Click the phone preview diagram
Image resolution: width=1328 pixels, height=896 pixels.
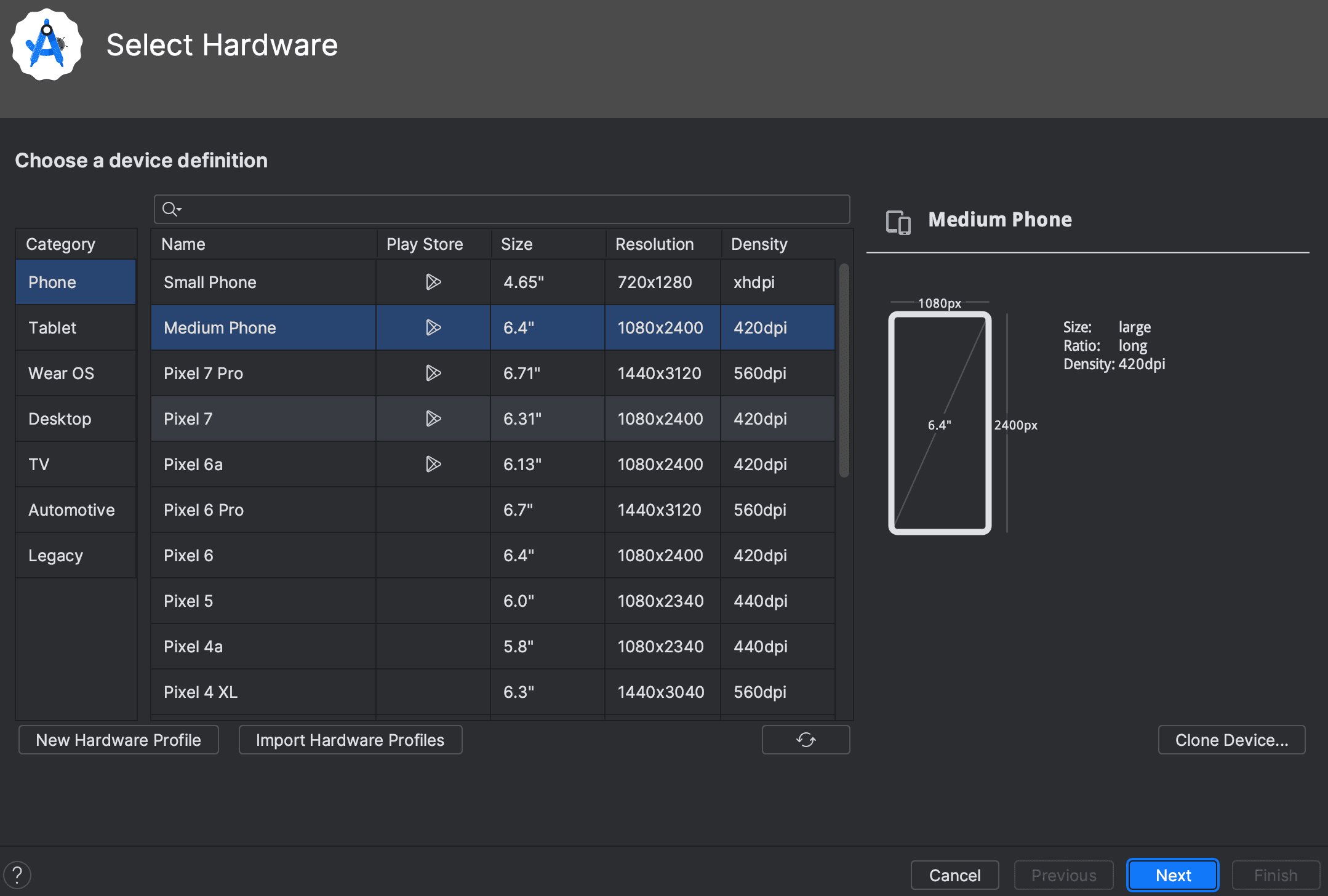pos(940,423)
